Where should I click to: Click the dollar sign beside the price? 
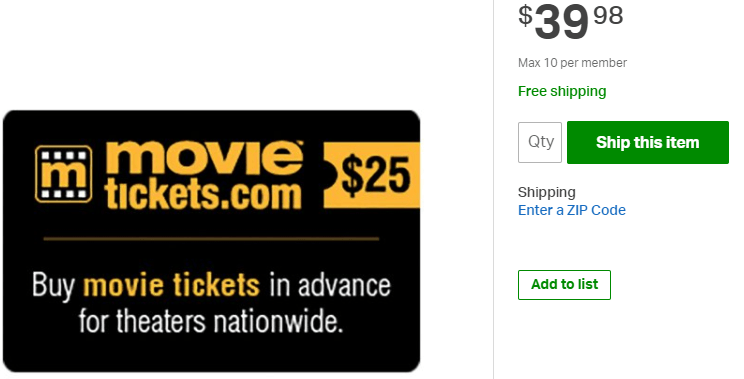525,15
